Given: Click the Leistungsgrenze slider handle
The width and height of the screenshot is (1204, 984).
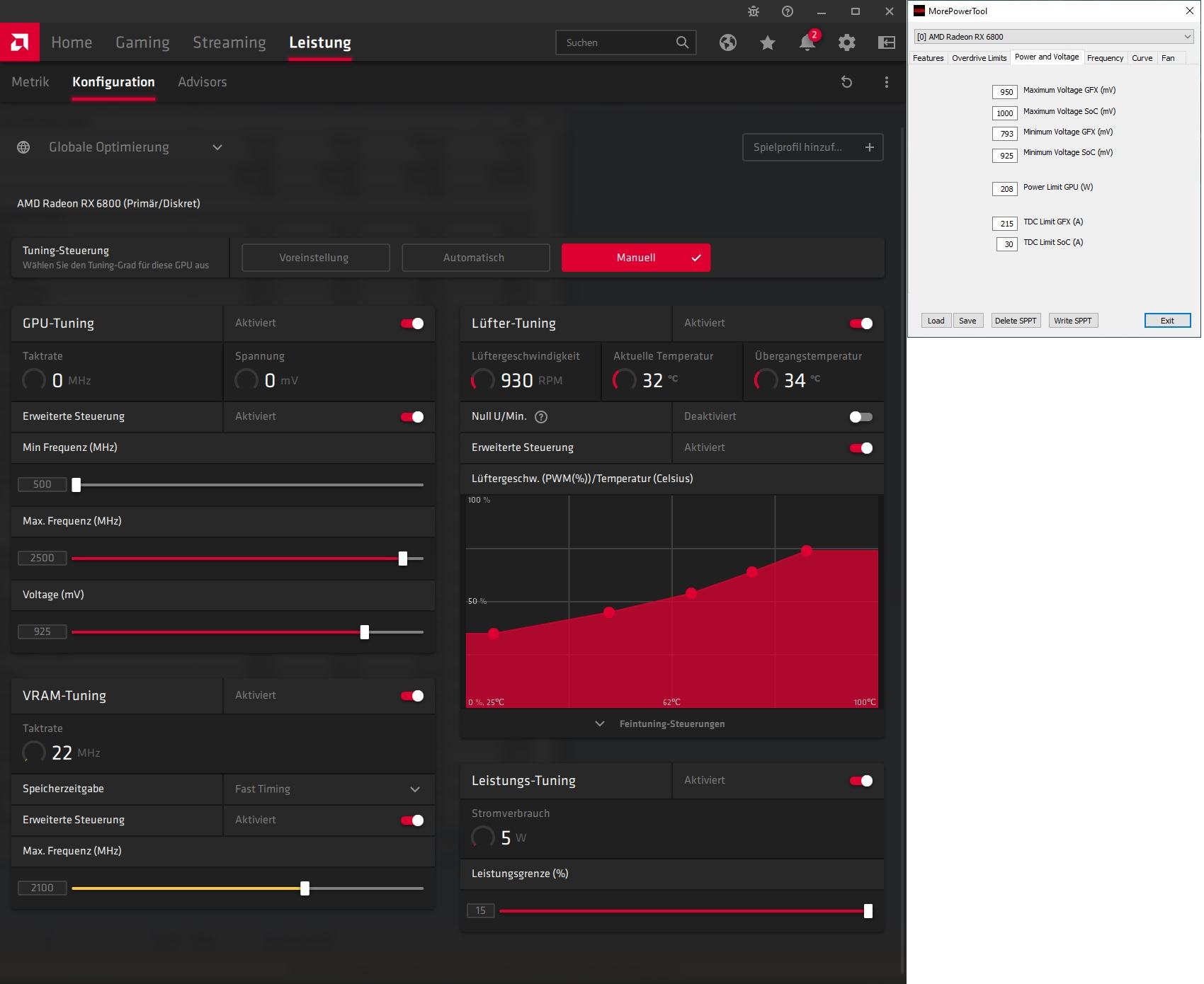Looking at the screenshot, I should click(x=868, y=911).
